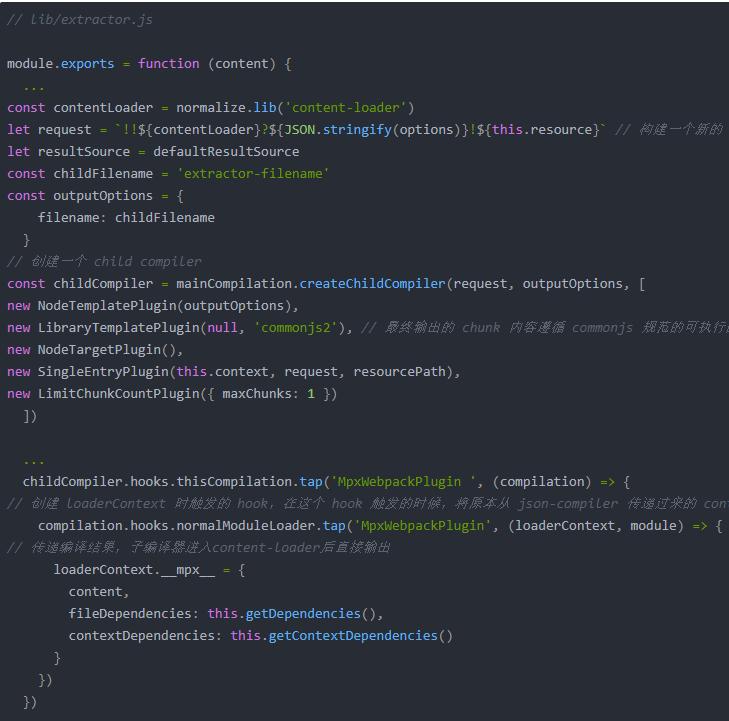The height and width of the screenshot is (721, 729).
Task: Click '(loaderContext, module)' parameters
Action: pyautogui.click(x=596, y=526)
